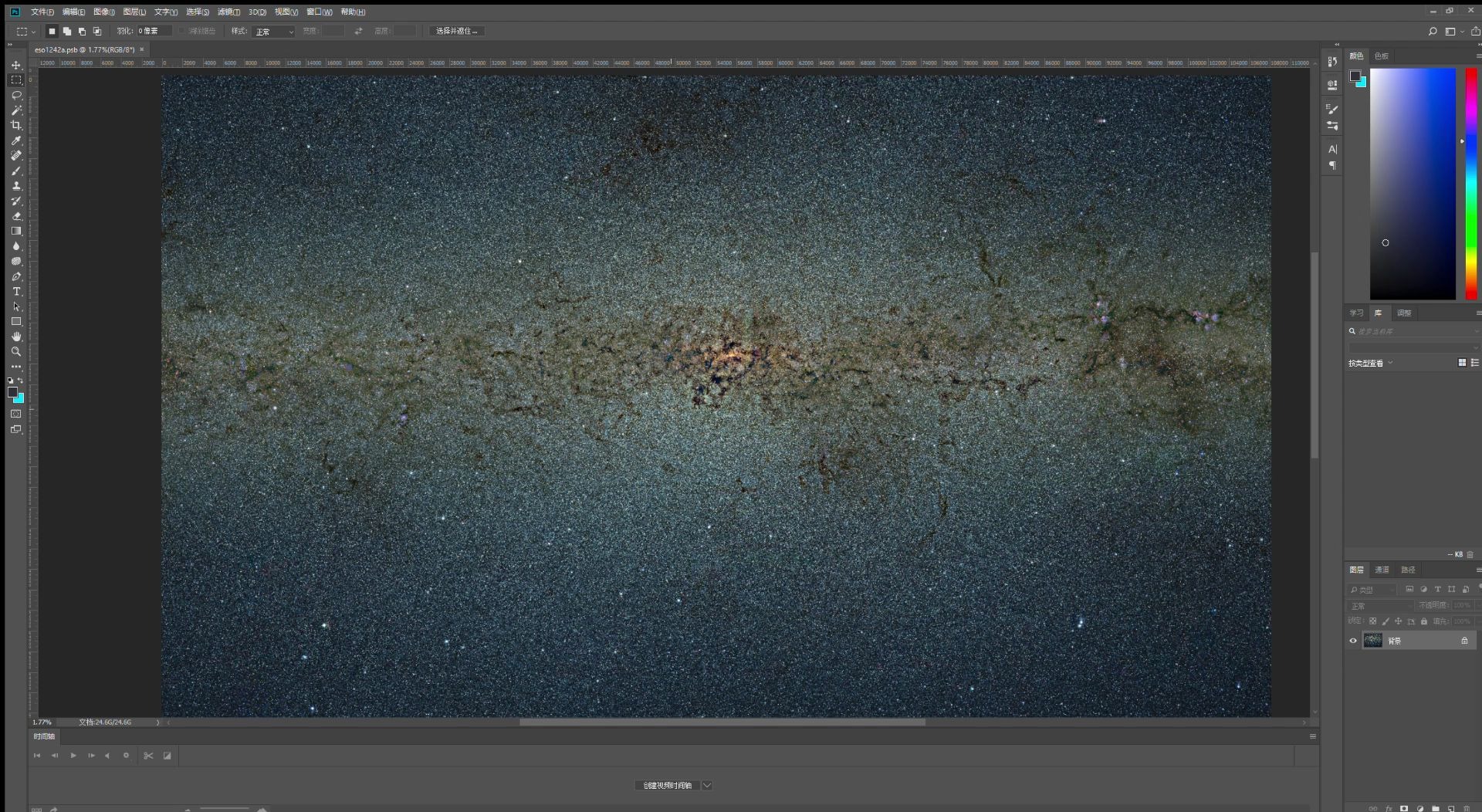Image resolution: width=1482 pixels, height=812 pixels.
Task: Open the Properties panel icon in dock
Action: coord(1332,85)
